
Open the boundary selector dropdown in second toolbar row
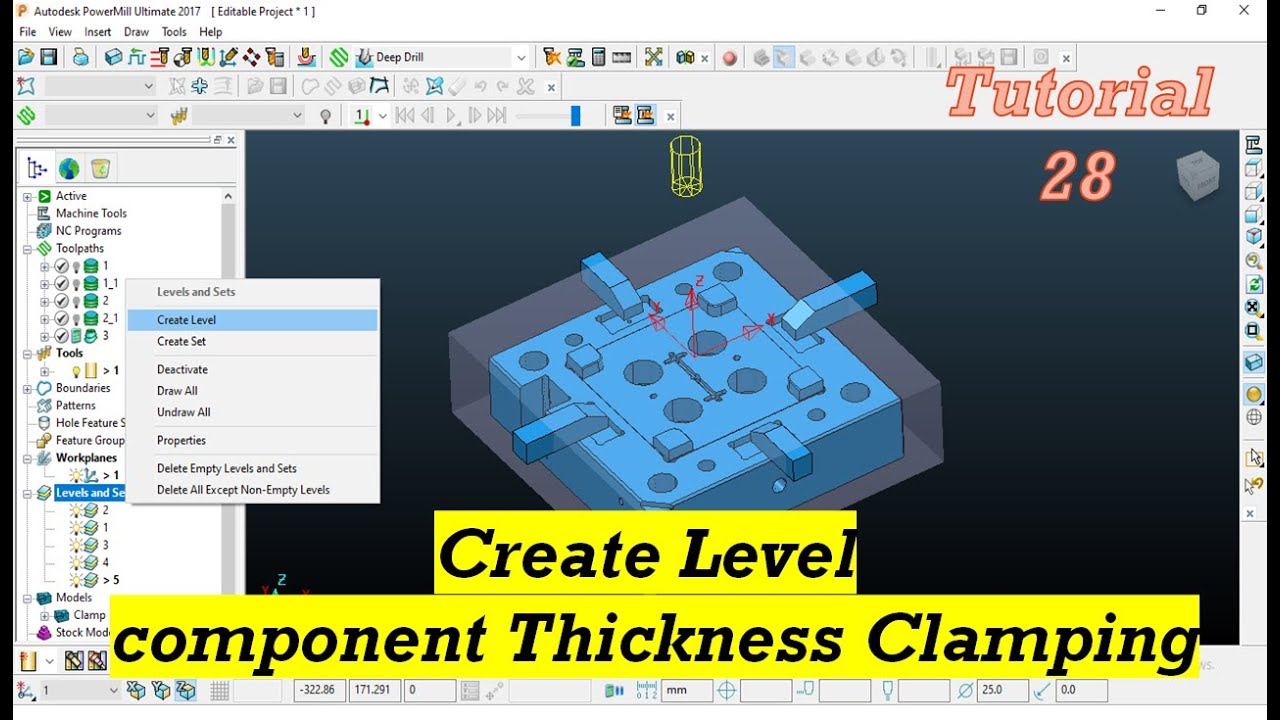click(x=149, y=86)
